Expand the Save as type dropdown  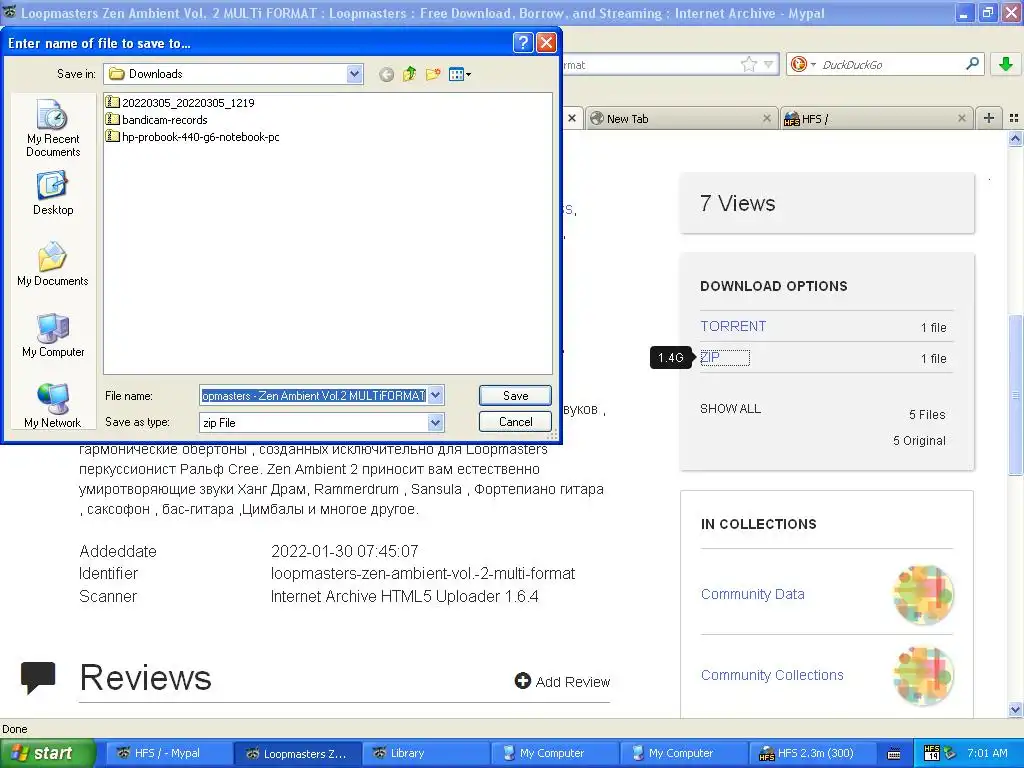[436, 423]
